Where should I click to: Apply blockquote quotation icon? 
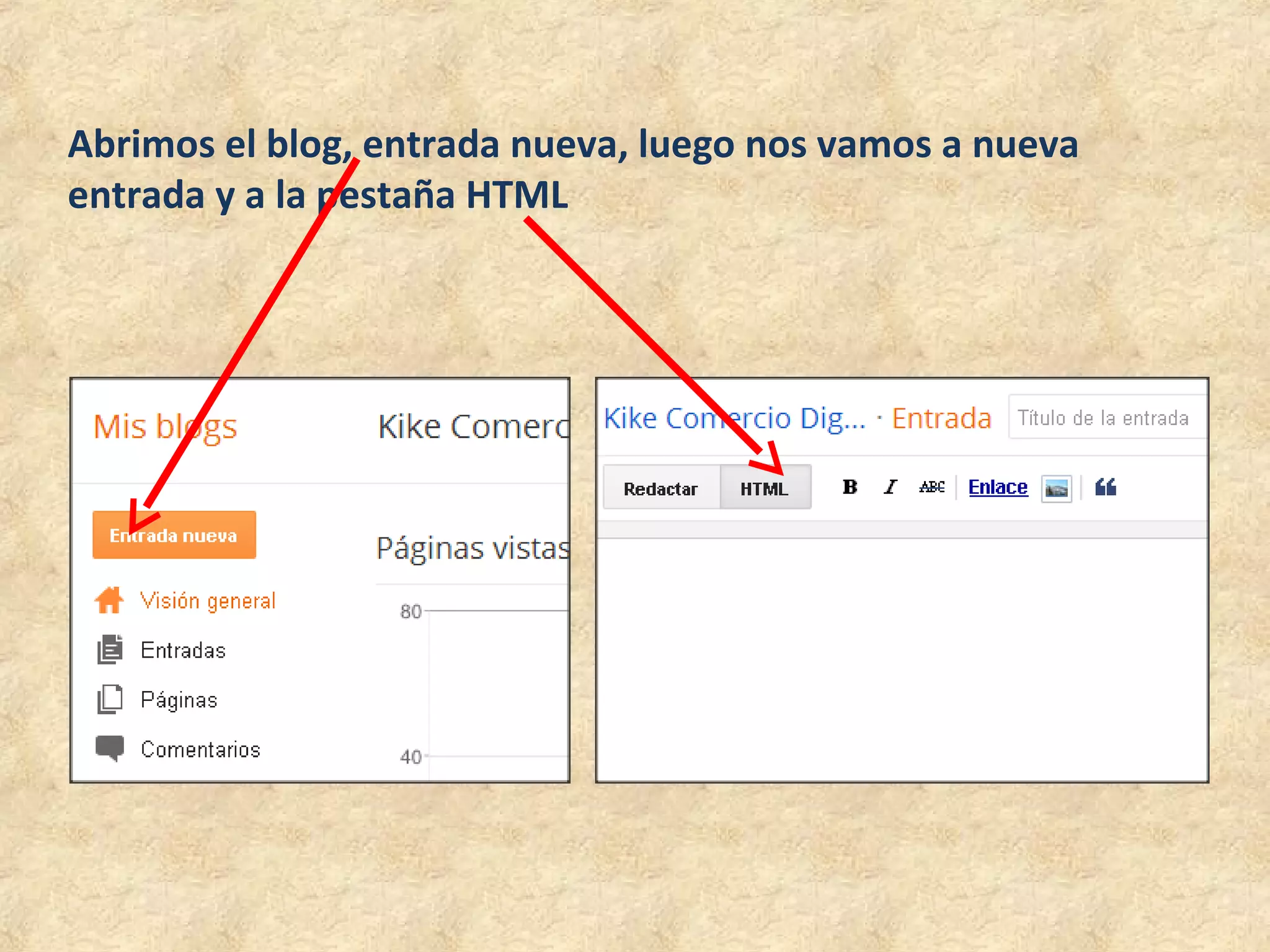[x=1106, y=487]
